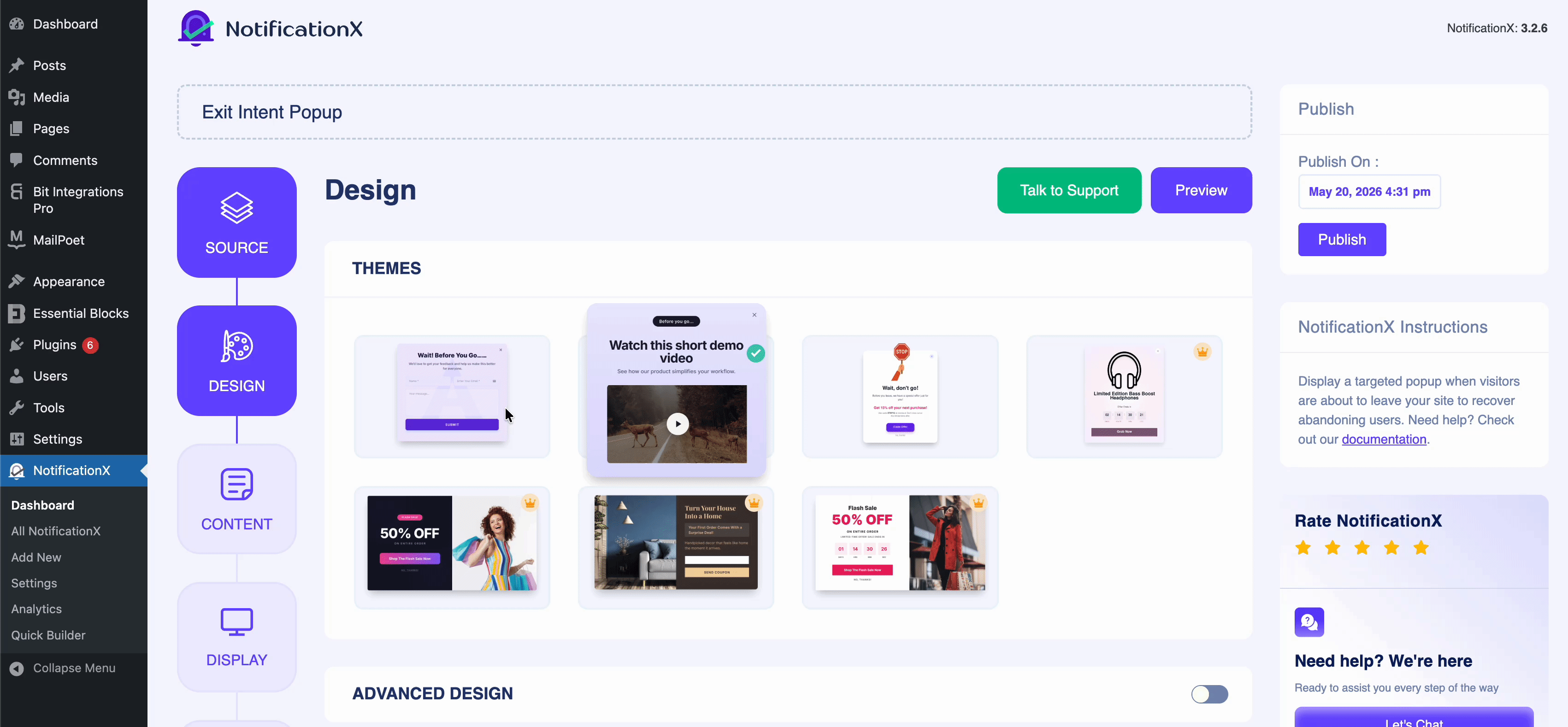Click the Users person icon

17,376
